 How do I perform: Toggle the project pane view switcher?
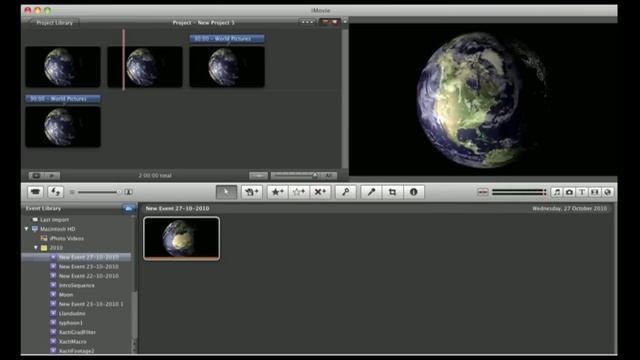[329, 22]
